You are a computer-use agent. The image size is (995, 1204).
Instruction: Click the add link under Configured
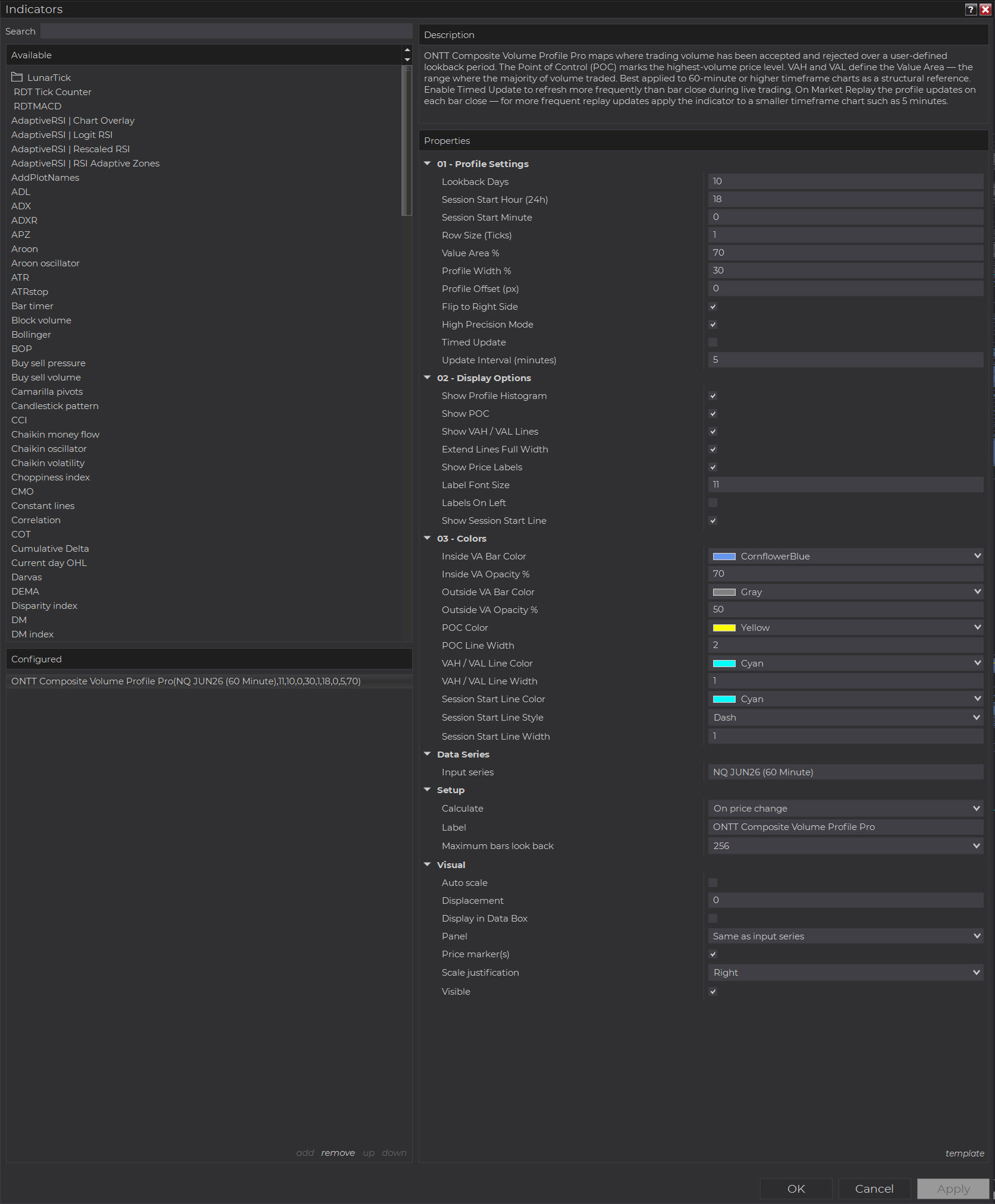305,1153
